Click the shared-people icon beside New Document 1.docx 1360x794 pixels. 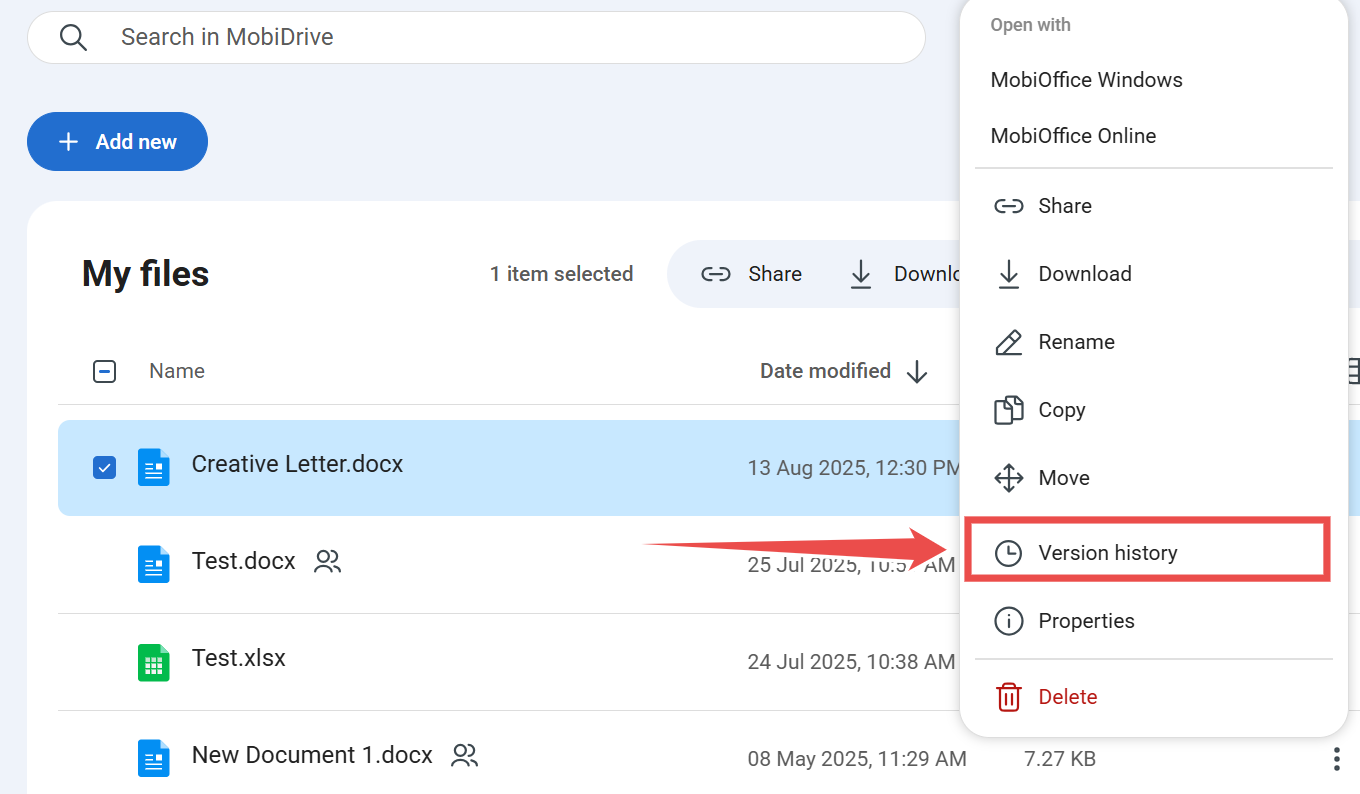[464, 755]
